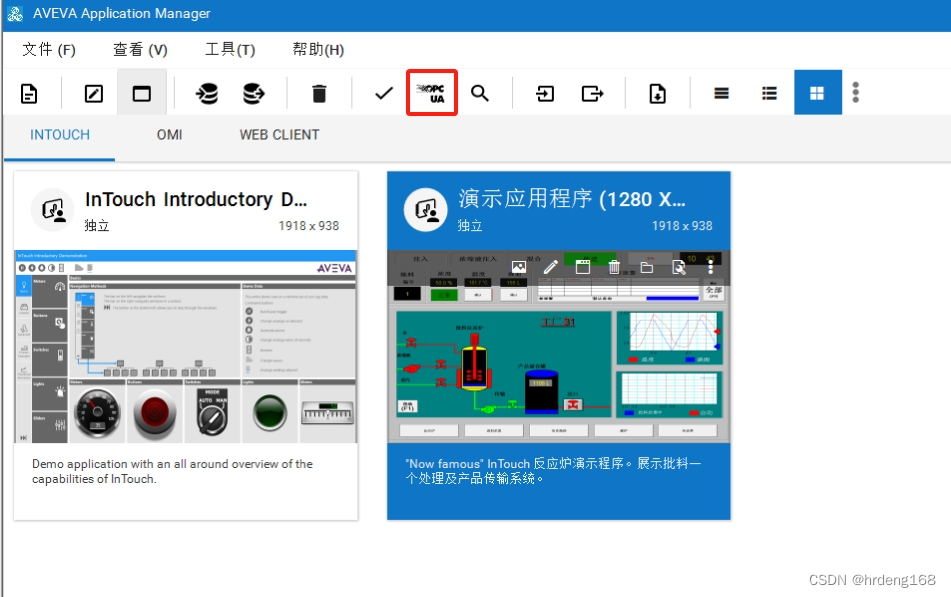Viewport: 951px width, 597px height.
Task: Open the three-dot menu on 演示应用程序 card
Action: (710, 267)
